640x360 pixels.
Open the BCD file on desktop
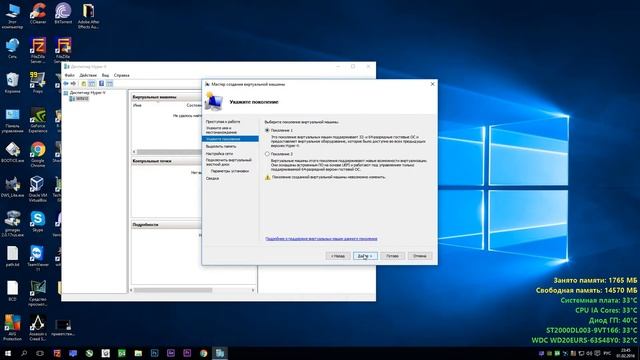coord(12,291)
